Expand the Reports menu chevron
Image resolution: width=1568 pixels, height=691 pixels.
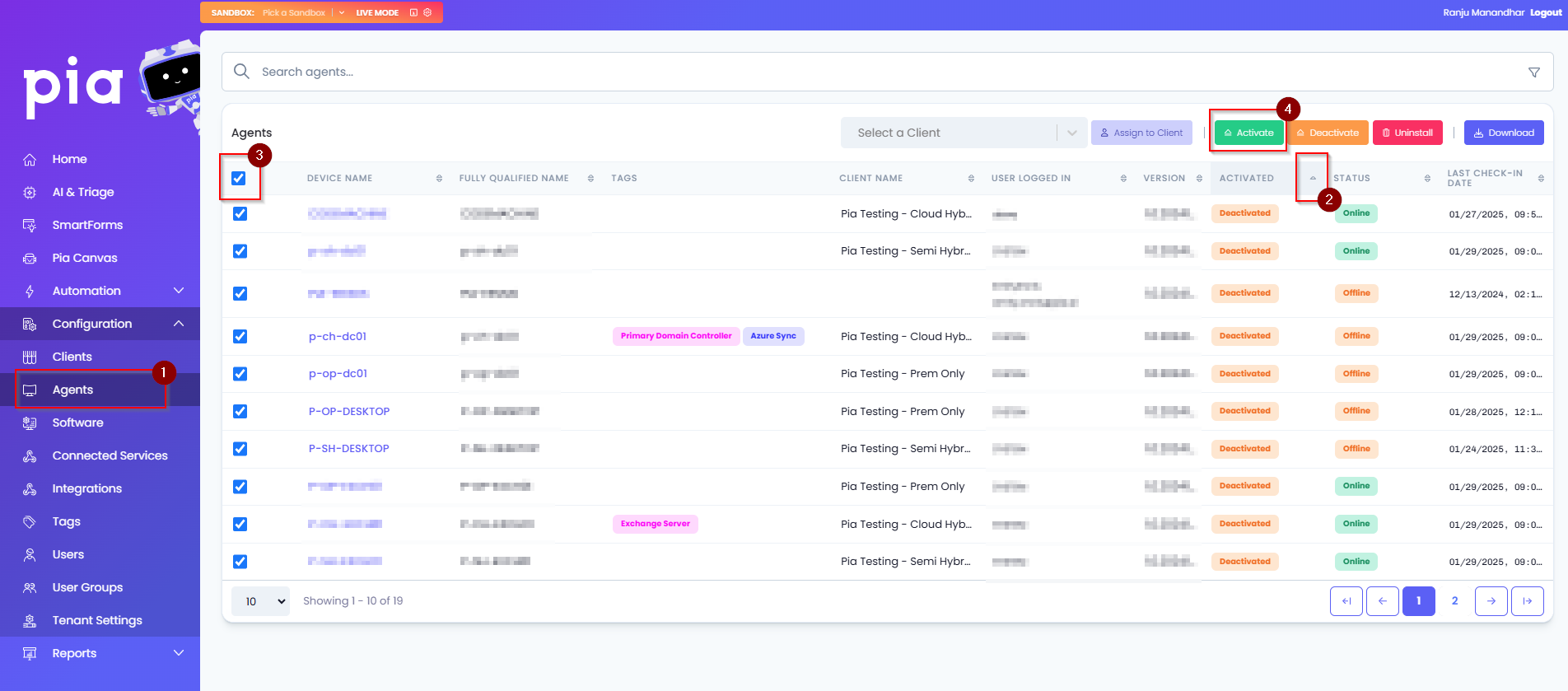tap(179, 653)
